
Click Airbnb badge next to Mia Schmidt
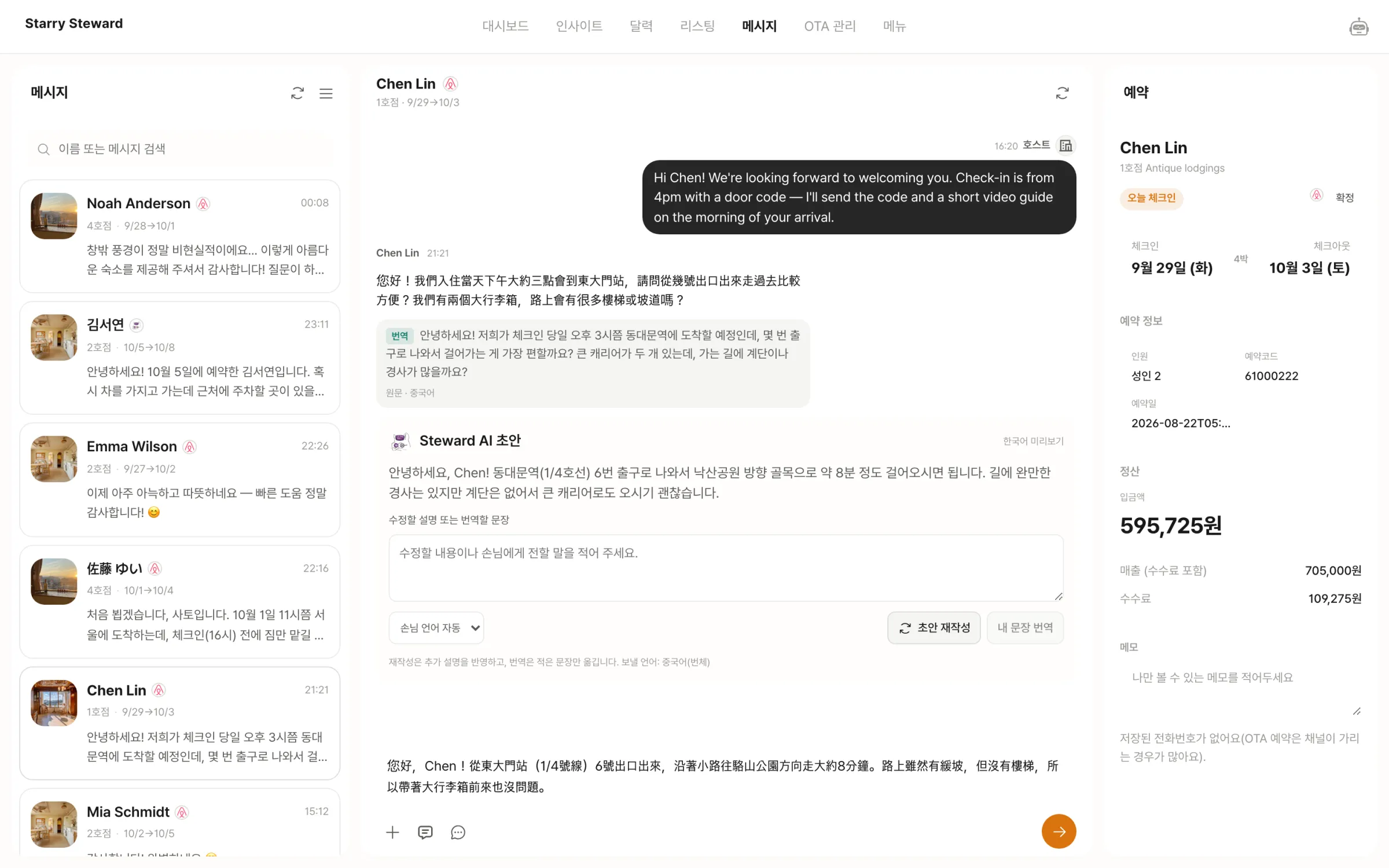click(x=182, y=812)
